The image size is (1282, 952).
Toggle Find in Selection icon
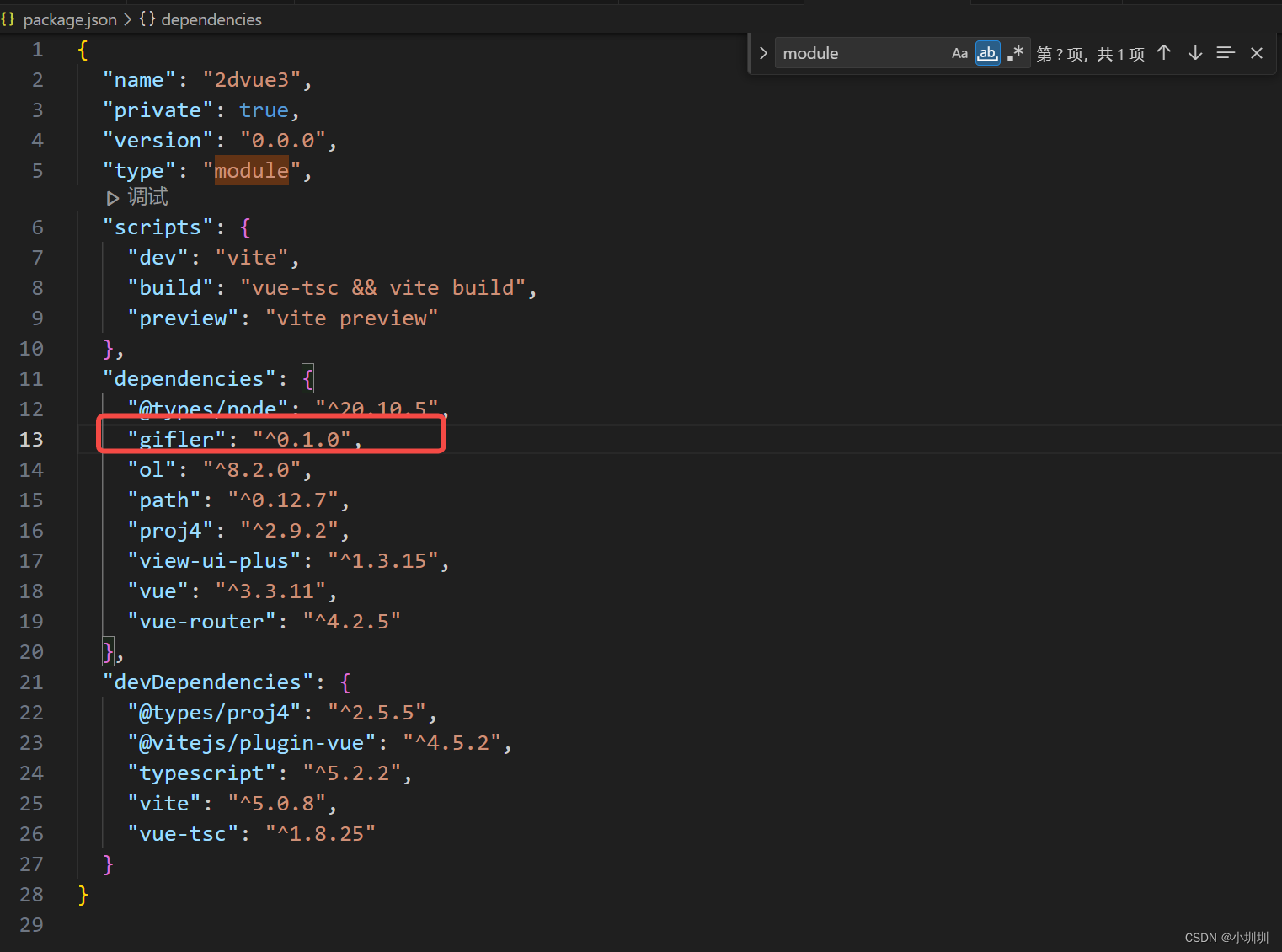coord(1226,53)
